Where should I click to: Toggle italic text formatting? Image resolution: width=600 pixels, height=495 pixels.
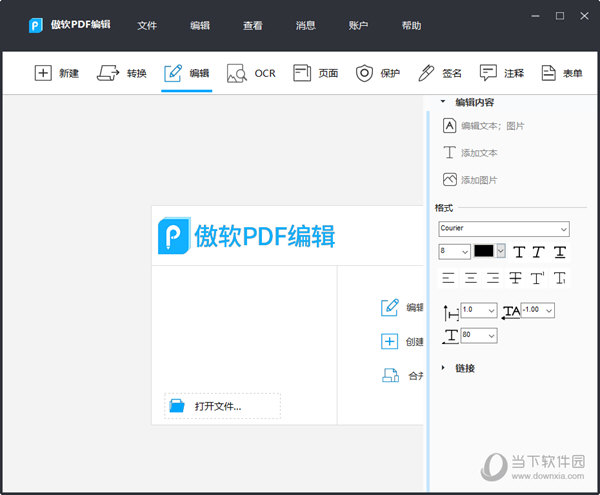pyautogui.click(x=539, y=252)
